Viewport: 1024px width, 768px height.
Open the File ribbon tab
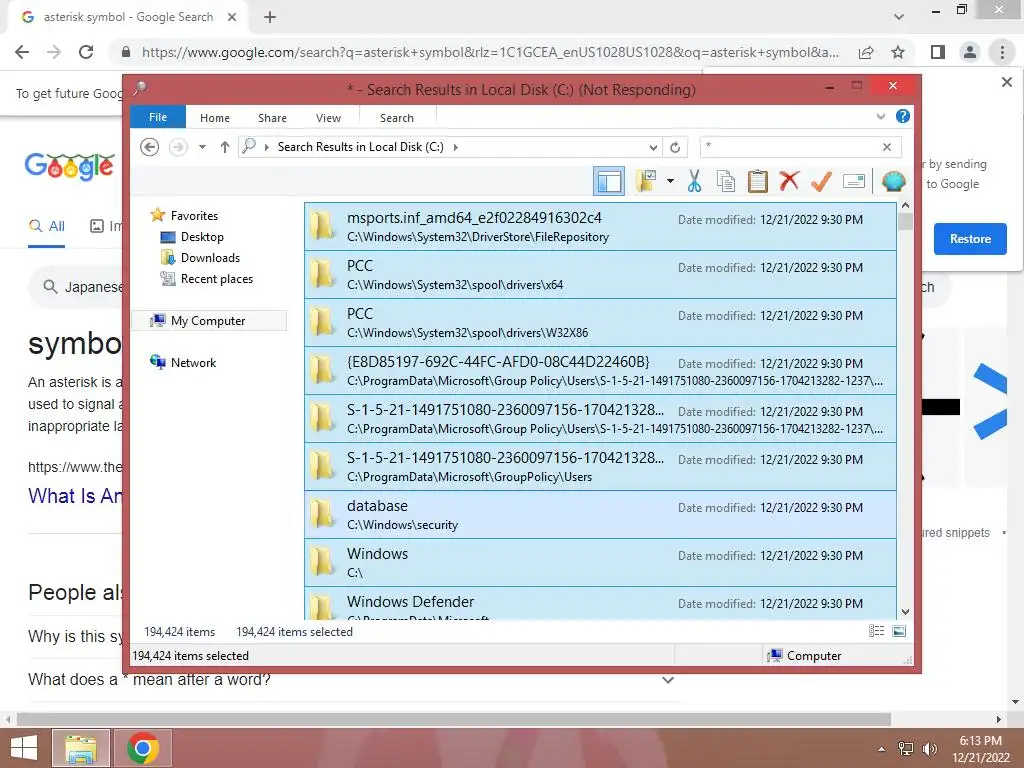point(158,117)
